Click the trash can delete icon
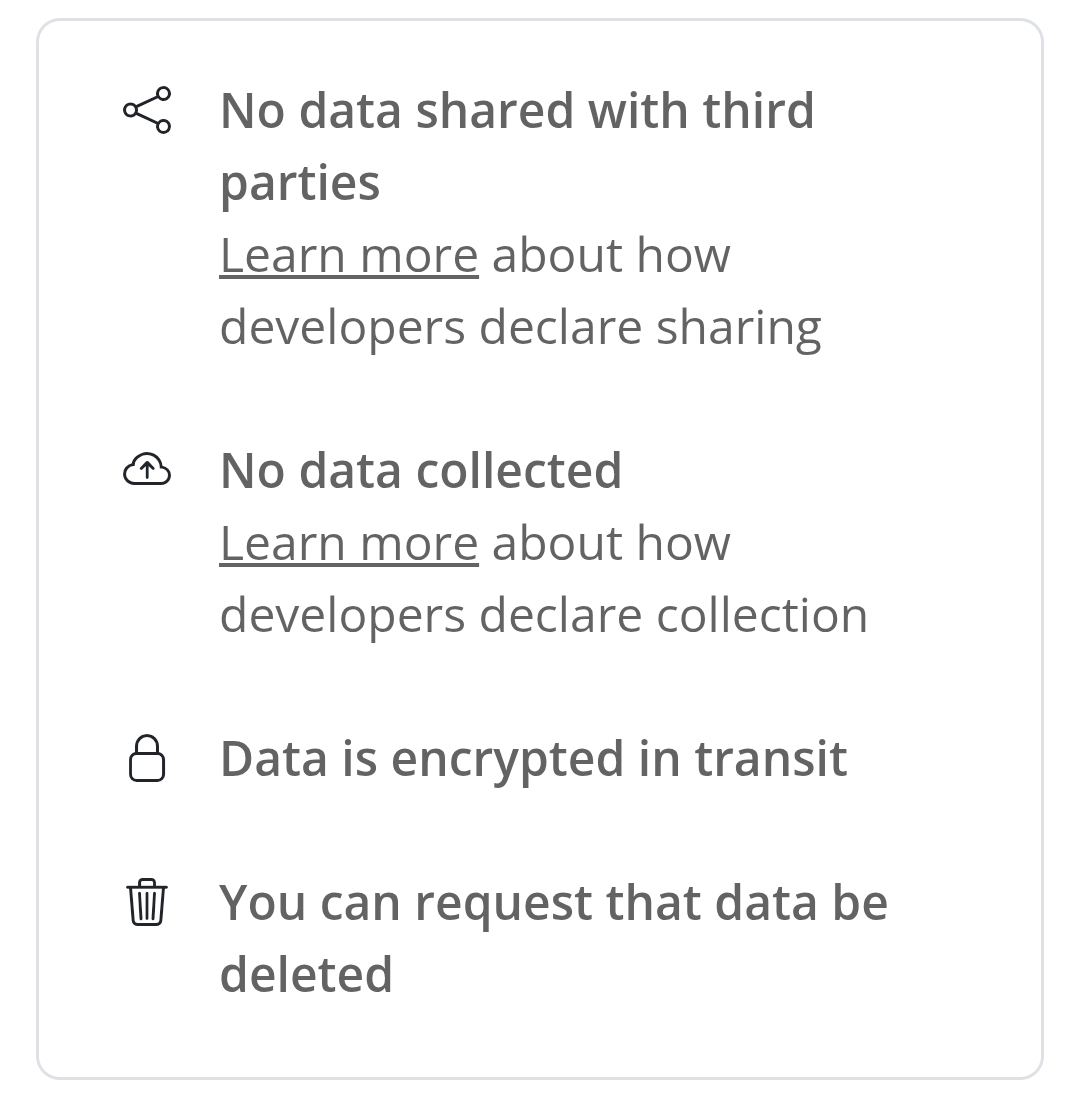Image resolution: width=1080 pixels, height=1097 pixels. coord(147,902)
